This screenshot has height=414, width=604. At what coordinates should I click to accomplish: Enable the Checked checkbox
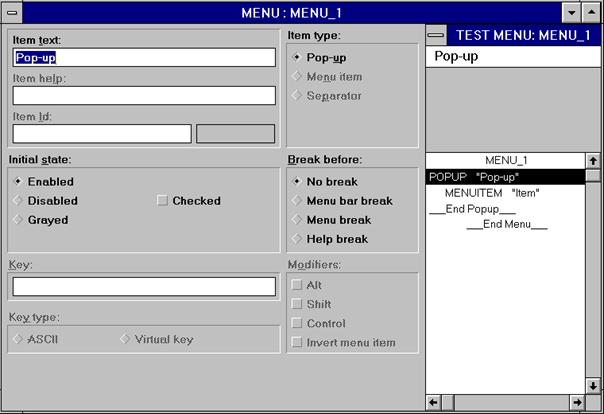point(163,201)
